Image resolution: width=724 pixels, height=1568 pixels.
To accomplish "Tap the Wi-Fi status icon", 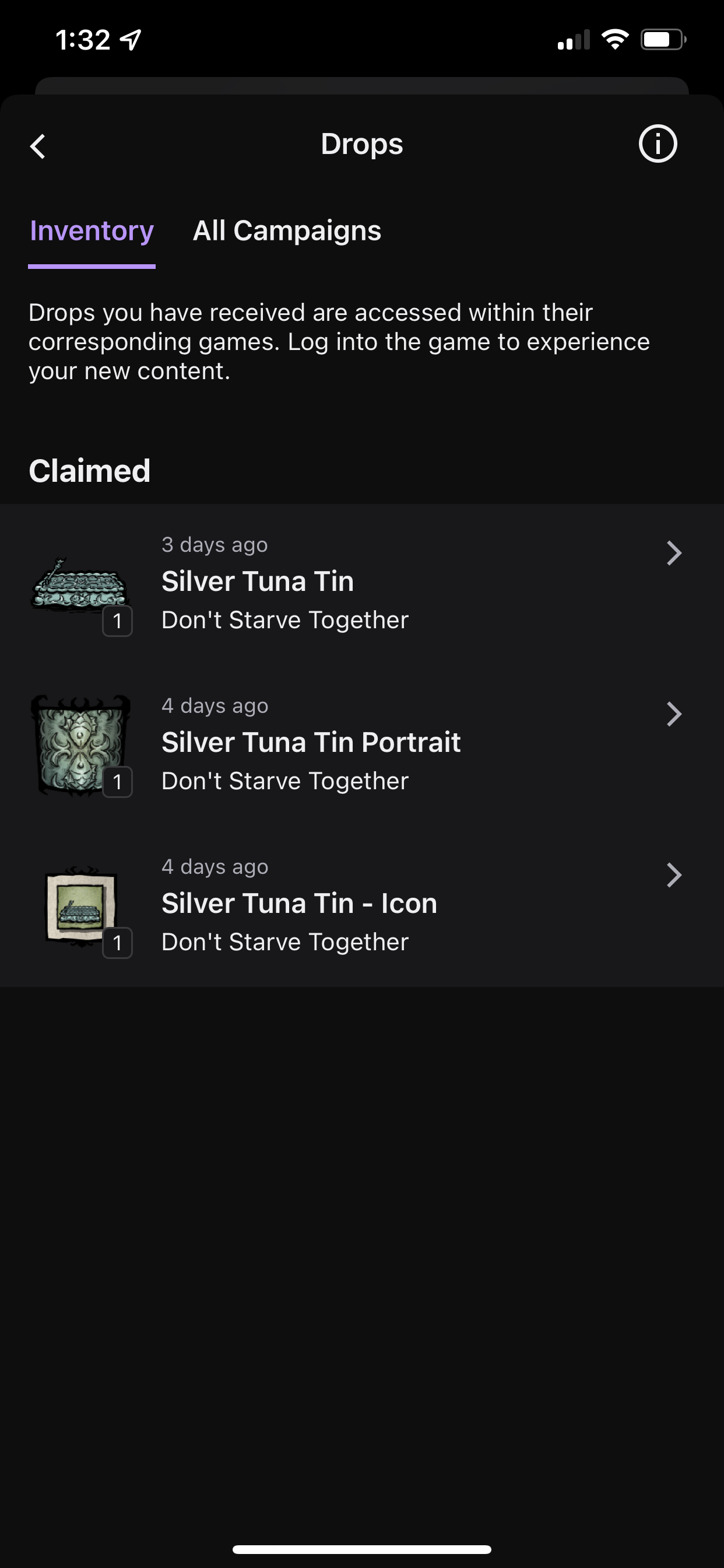I will [614, 40].
